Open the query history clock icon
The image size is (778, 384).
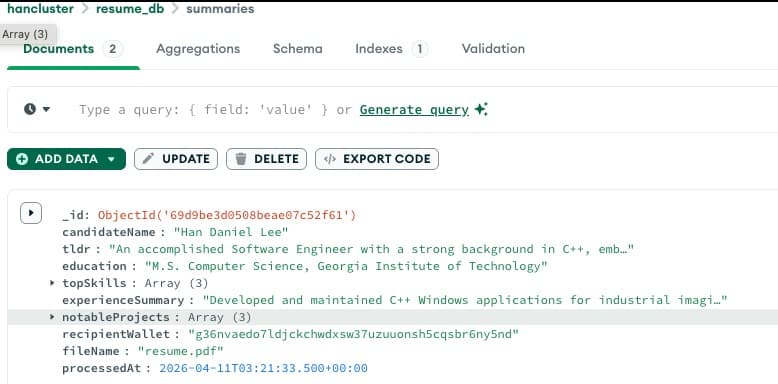click(30, 109)
